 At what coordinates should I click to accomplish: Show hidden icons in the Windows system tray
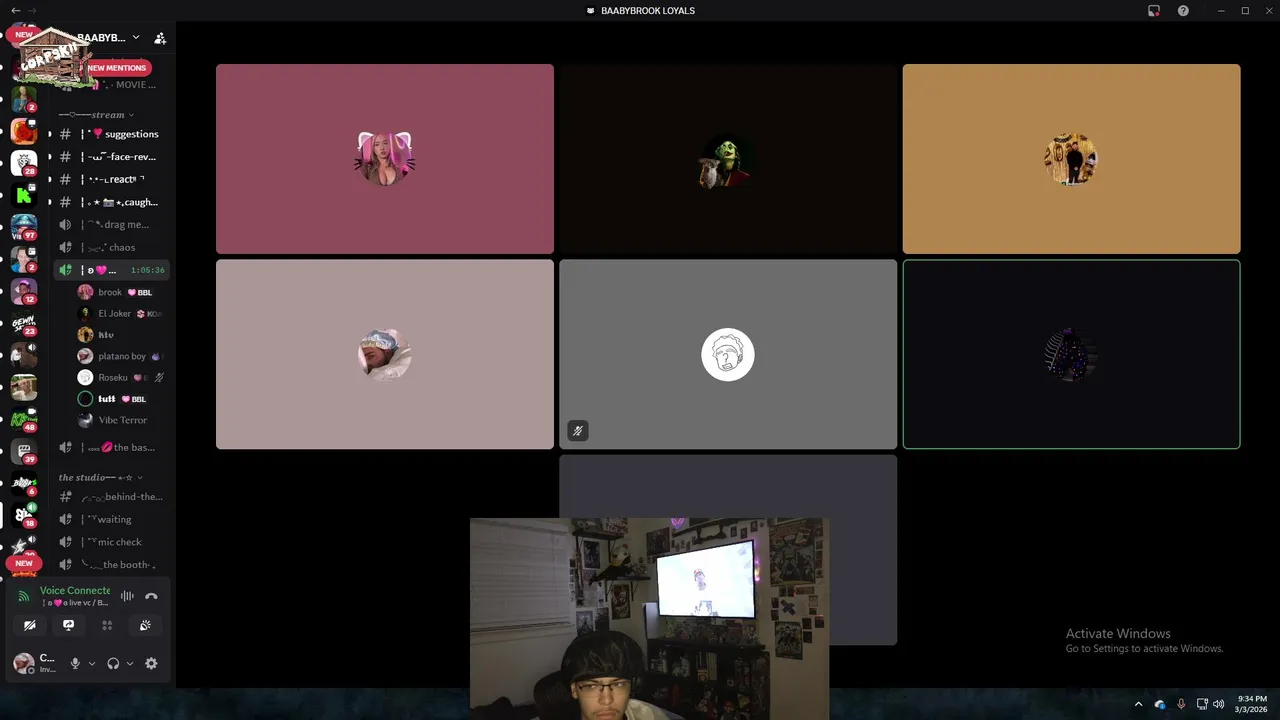tap(1138, 704)
